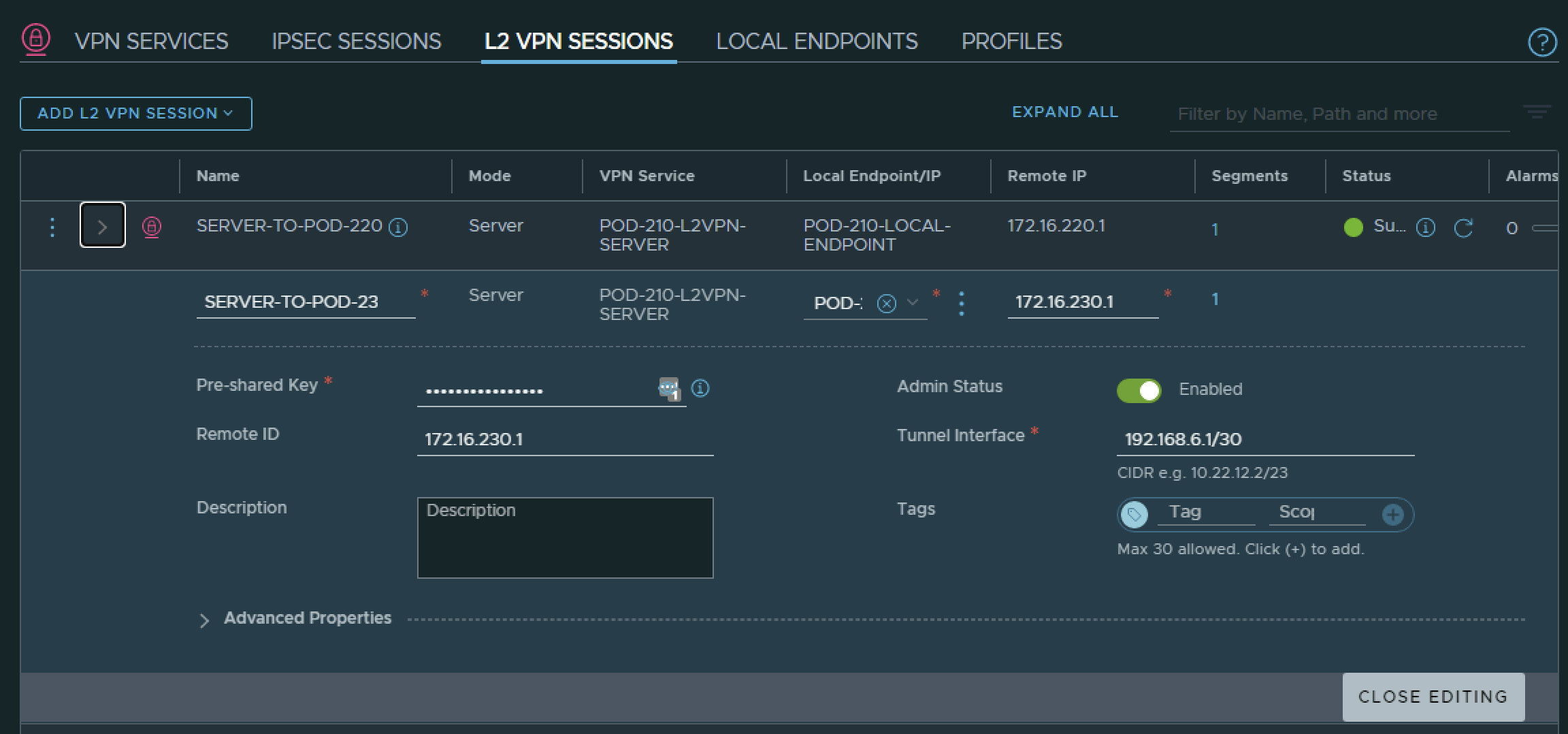Click info icon next to SERVER-TO-POD-220 name

[398, 227]
